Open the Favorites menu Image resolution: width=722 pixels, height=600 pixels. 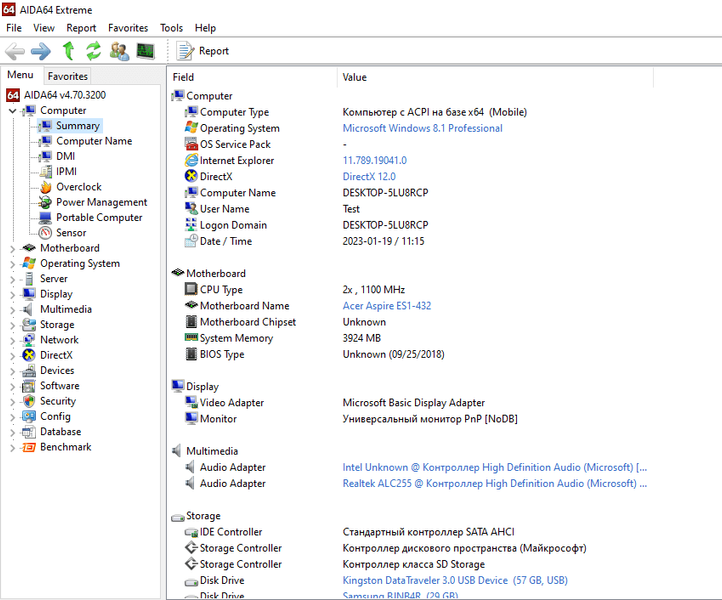tap(128, 28)
